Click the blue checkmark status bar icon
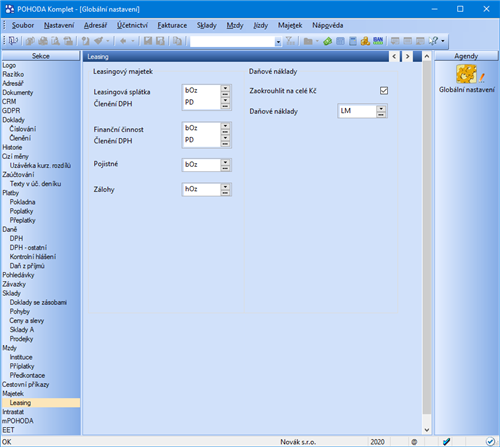Screen dimensions: 500x447 coord(447,442)
